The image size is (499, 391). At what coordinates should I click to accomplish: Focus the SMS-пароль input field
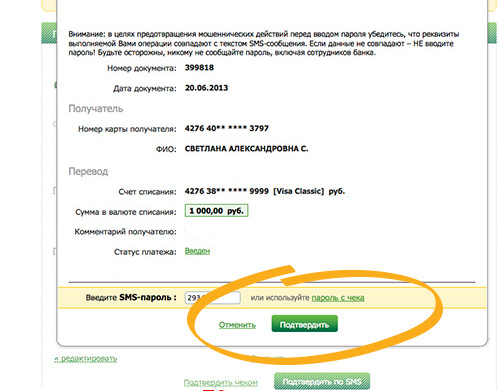pyautogui.click(x=213, y=298)
